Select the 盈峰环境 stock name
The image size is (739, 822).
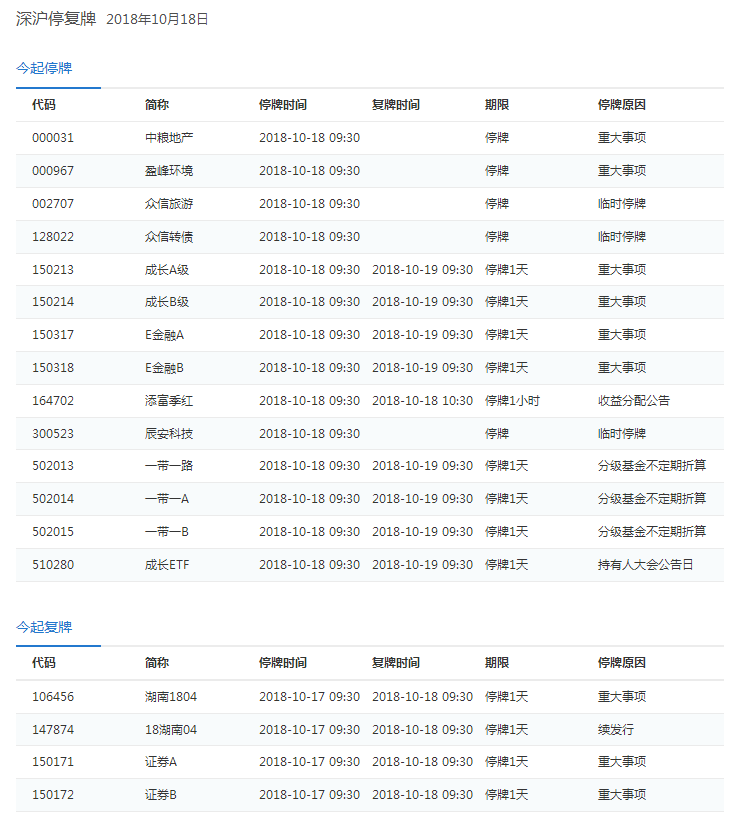pos(169,171)
